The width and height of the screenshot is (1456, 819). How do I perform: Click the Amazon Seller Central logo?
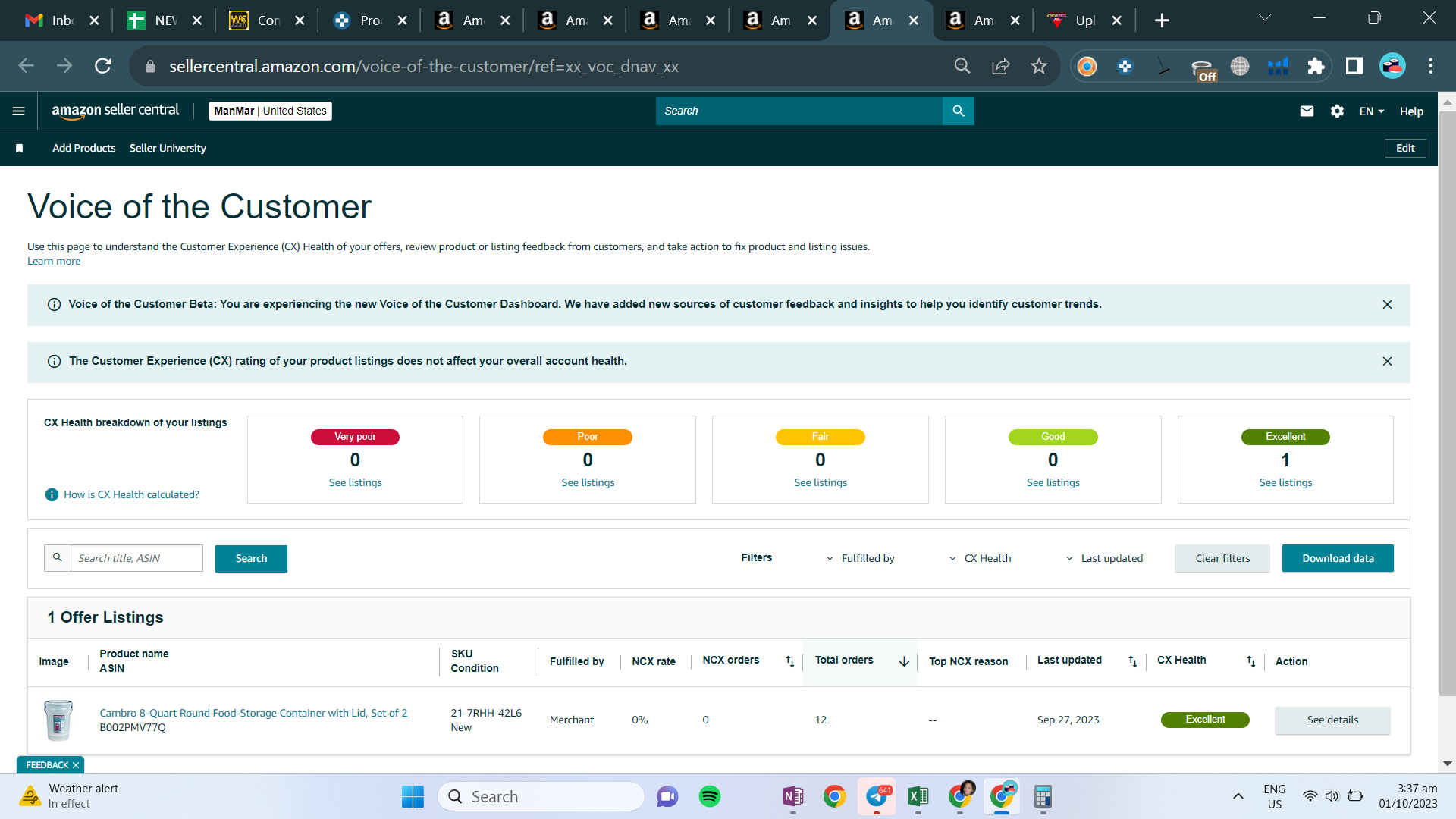coord(115,111)
